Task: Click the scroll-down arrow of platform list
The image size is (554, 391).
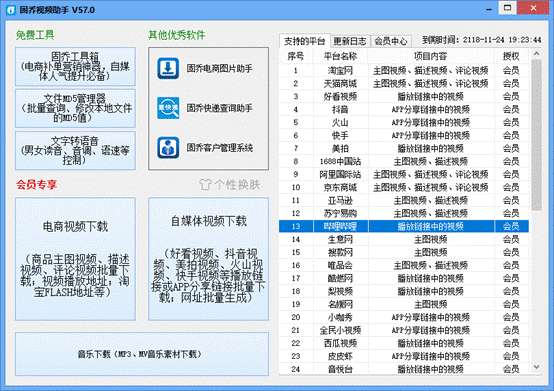Action: point(536,367)
